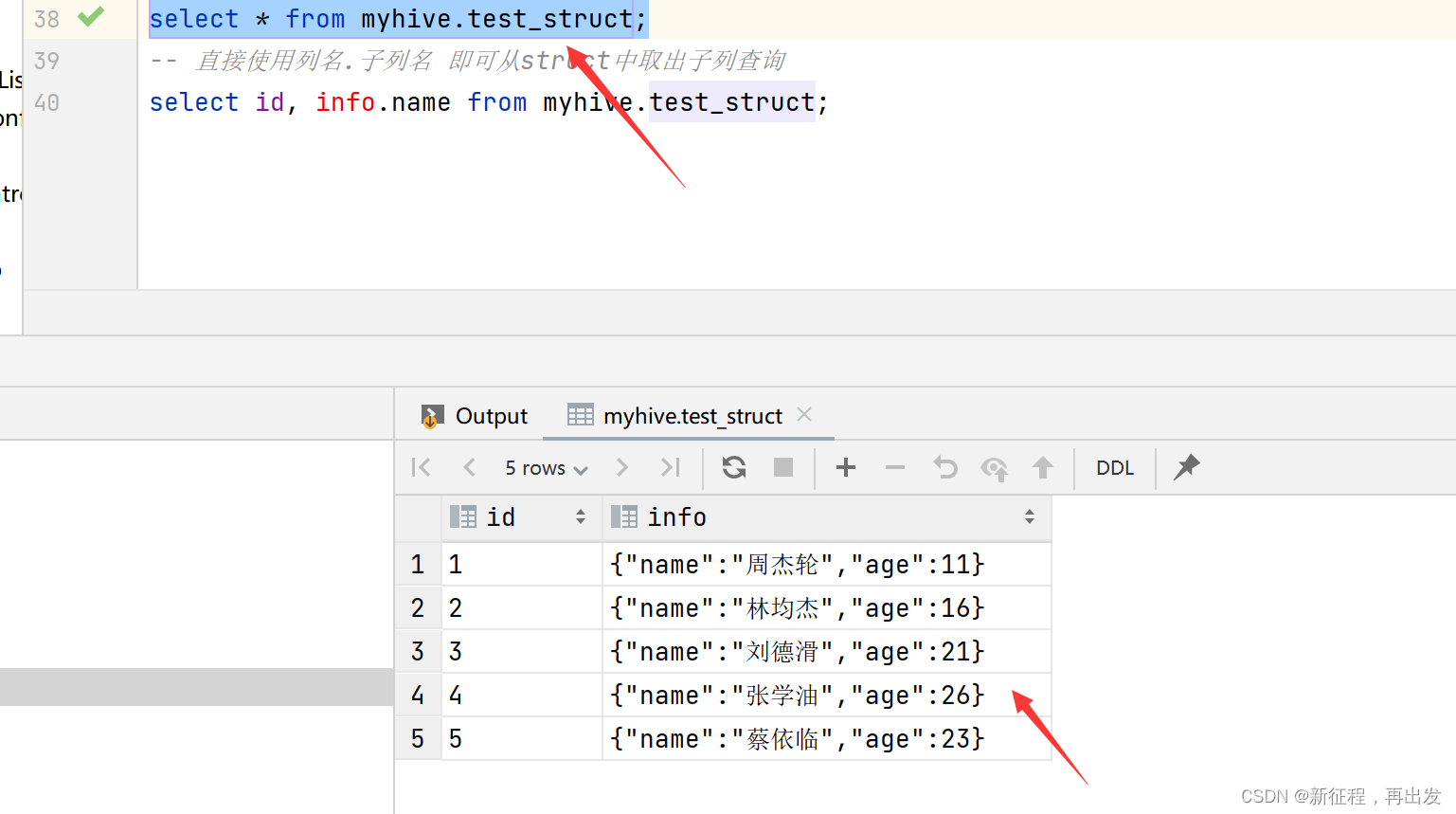Select row number 2 in the grid

pos(418,608)
